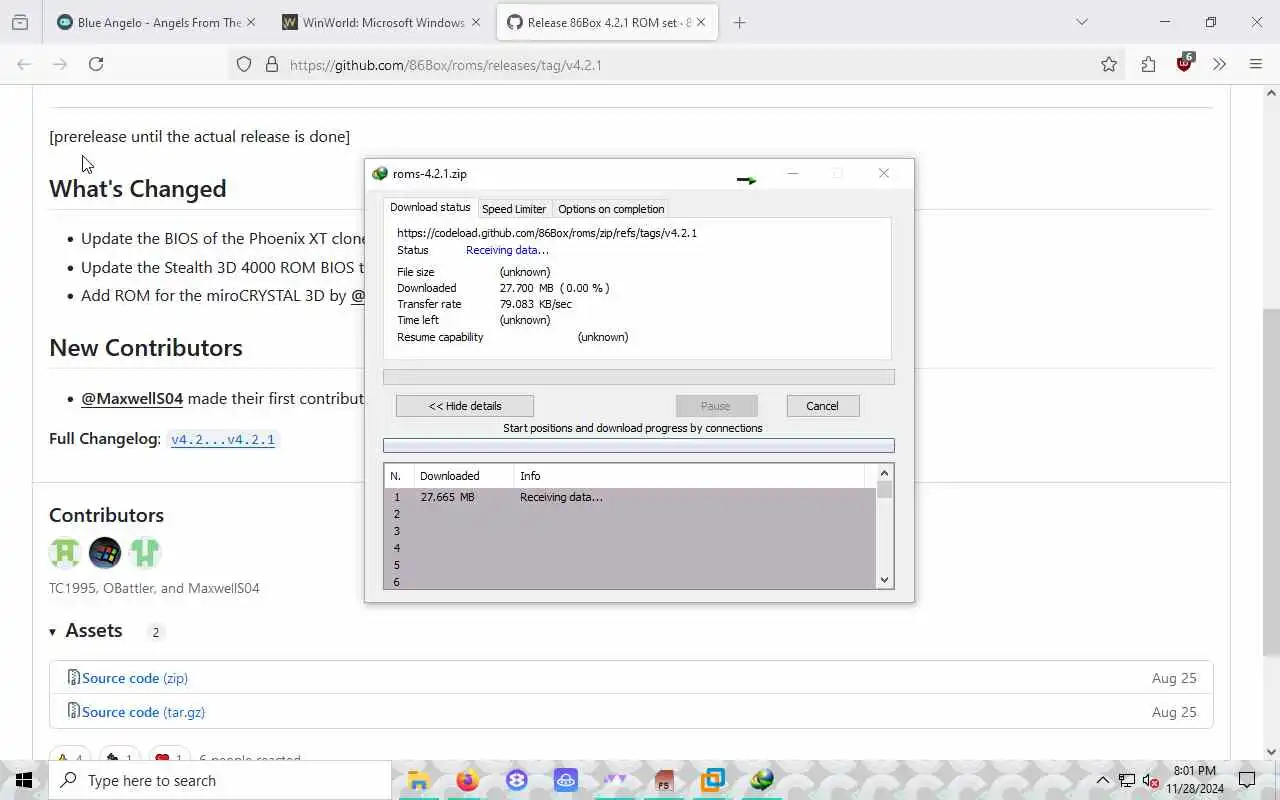Open the network status tray icon
The image size is (1280, 800).
pyautogui.click(x=1127, y=780)
